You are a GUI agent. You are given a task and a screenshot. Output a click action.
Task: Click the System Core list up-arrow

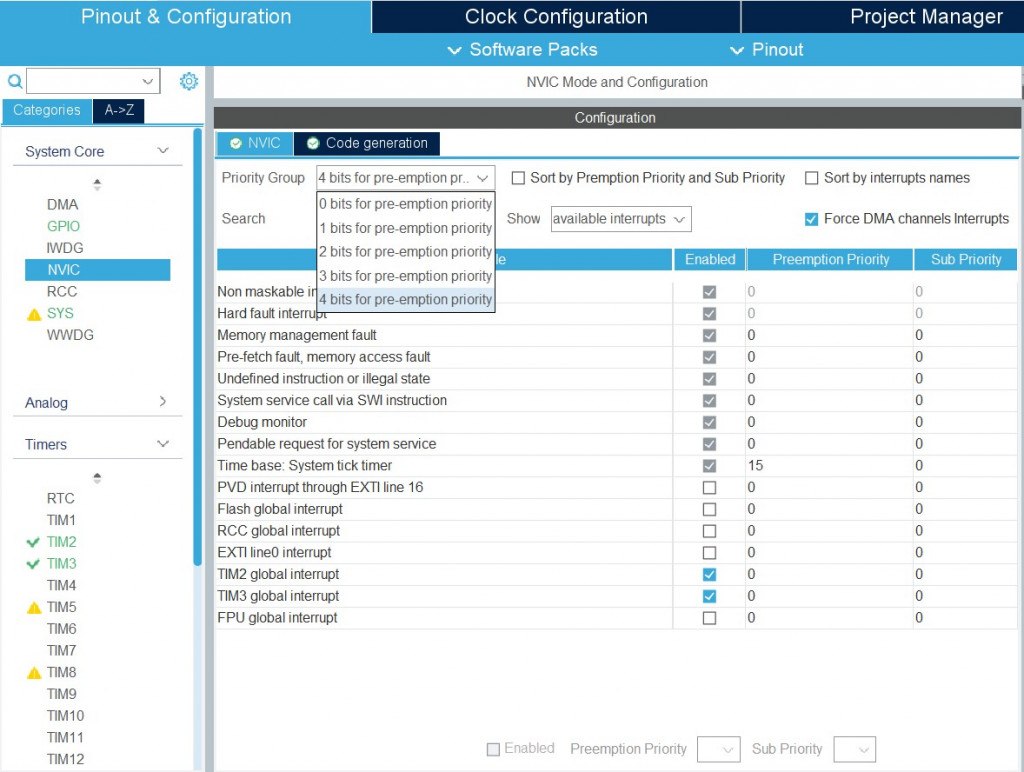(x=97, y=184)
